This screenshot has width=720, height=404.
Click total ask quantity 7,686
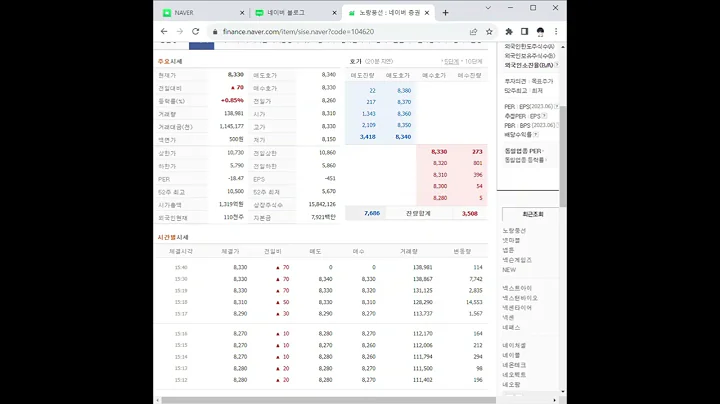click(x=372, y=213)
